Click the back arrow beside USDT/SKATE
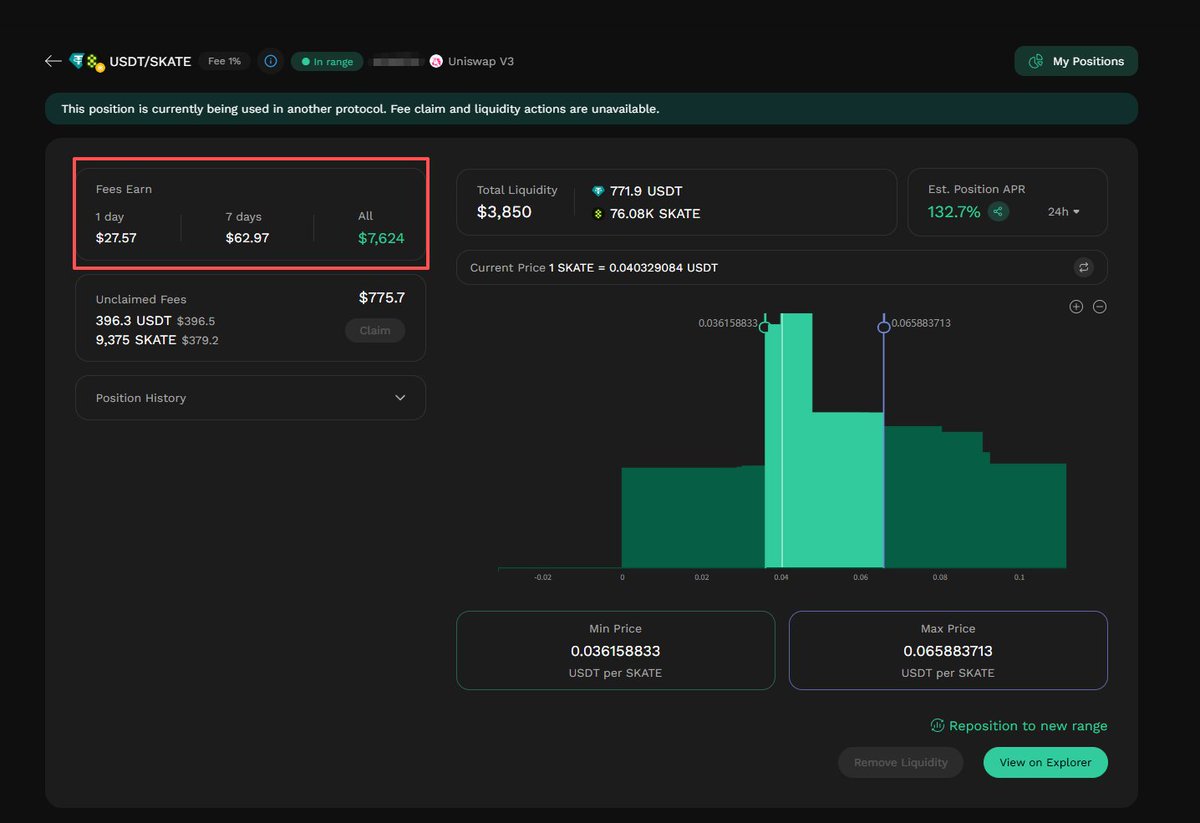 [53, 61]
